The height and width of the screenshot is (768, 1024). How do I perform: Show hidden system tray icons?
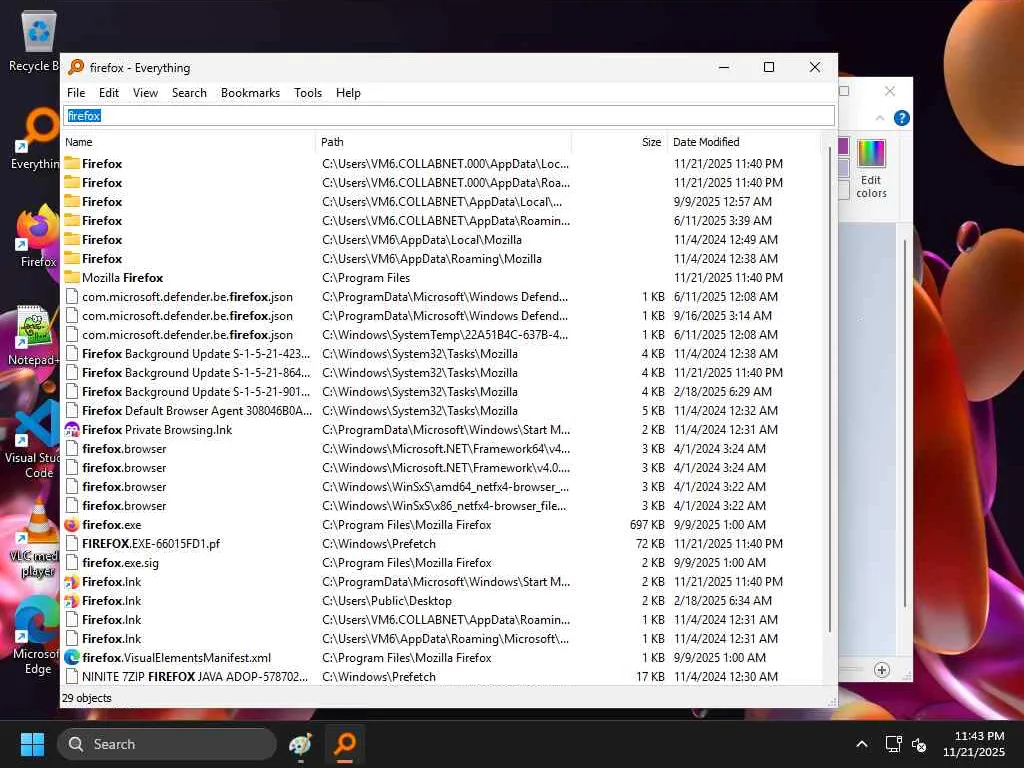pos(862,744)
